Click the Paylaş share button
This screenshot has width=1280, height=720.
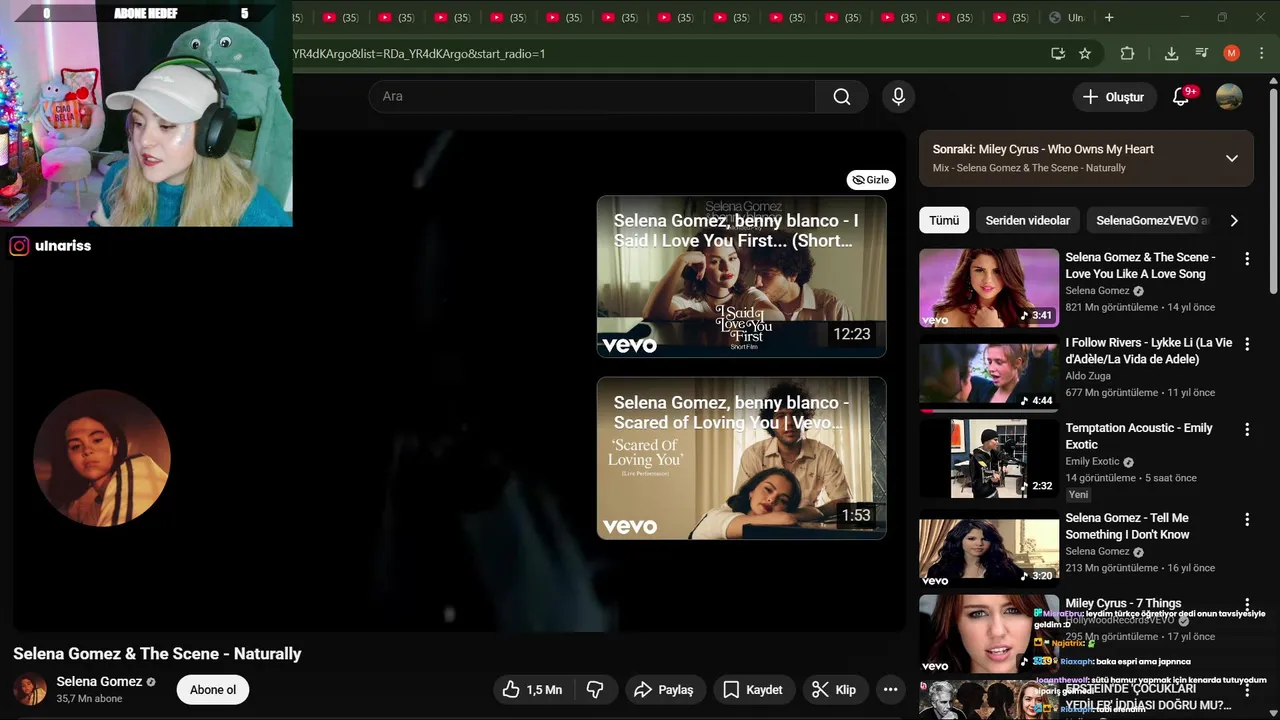coord(664,689)
